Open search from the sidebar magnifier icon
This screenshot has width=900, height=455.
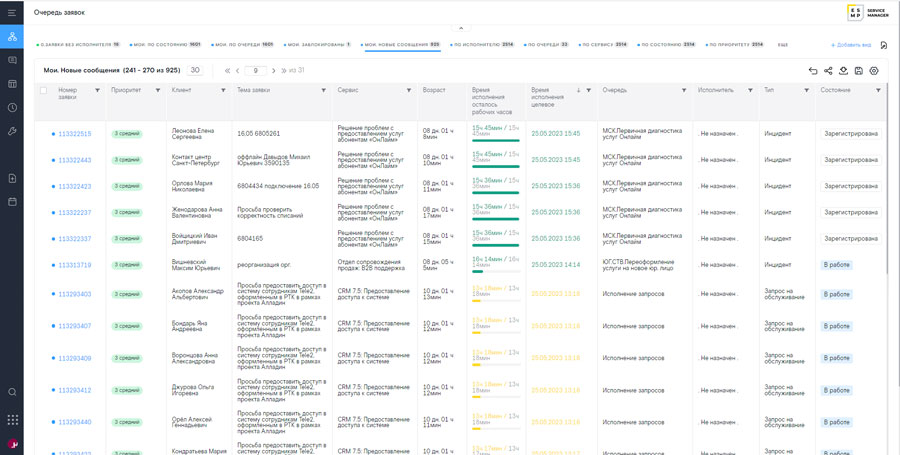(12, 392)
